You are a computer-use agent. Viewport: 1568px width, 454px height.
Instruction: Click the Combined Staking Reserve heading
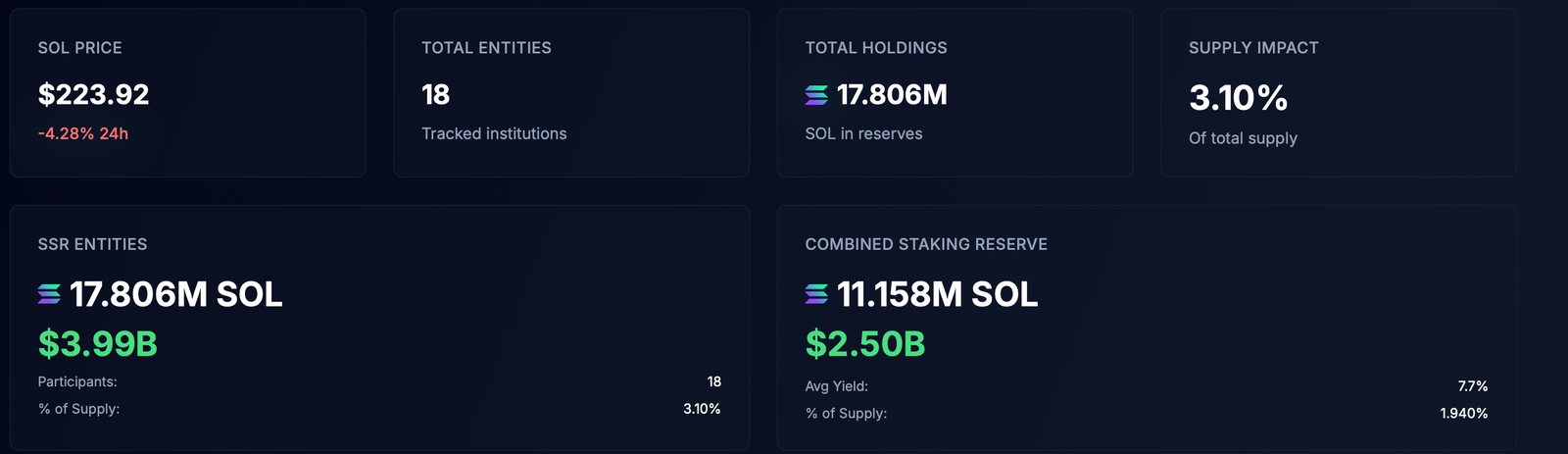coord(926,244)
